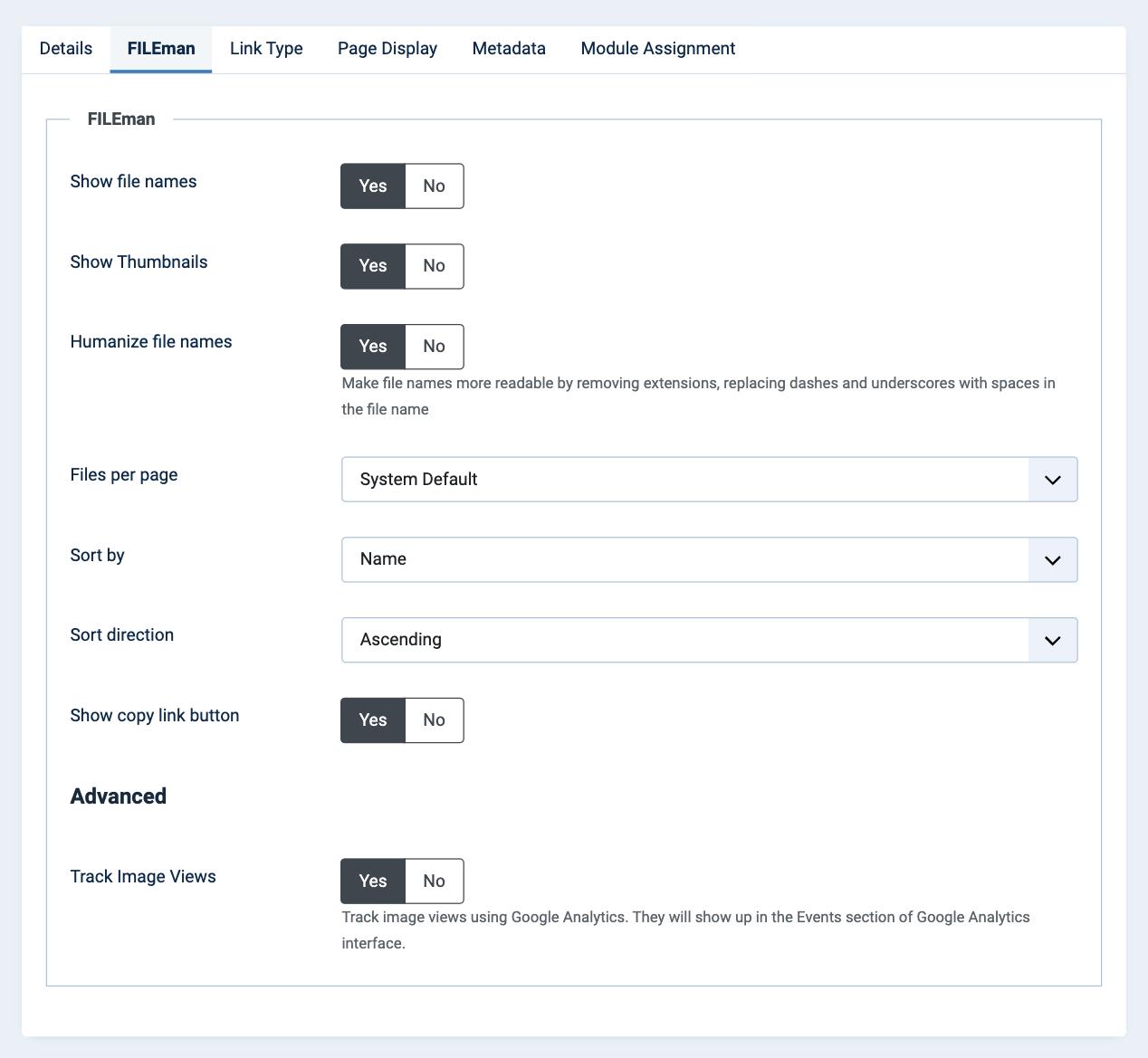Image resolution: width=1148 pixels, height=1058 pixels.
Task: Click the Show file names label
Action: tap(133, 182)
